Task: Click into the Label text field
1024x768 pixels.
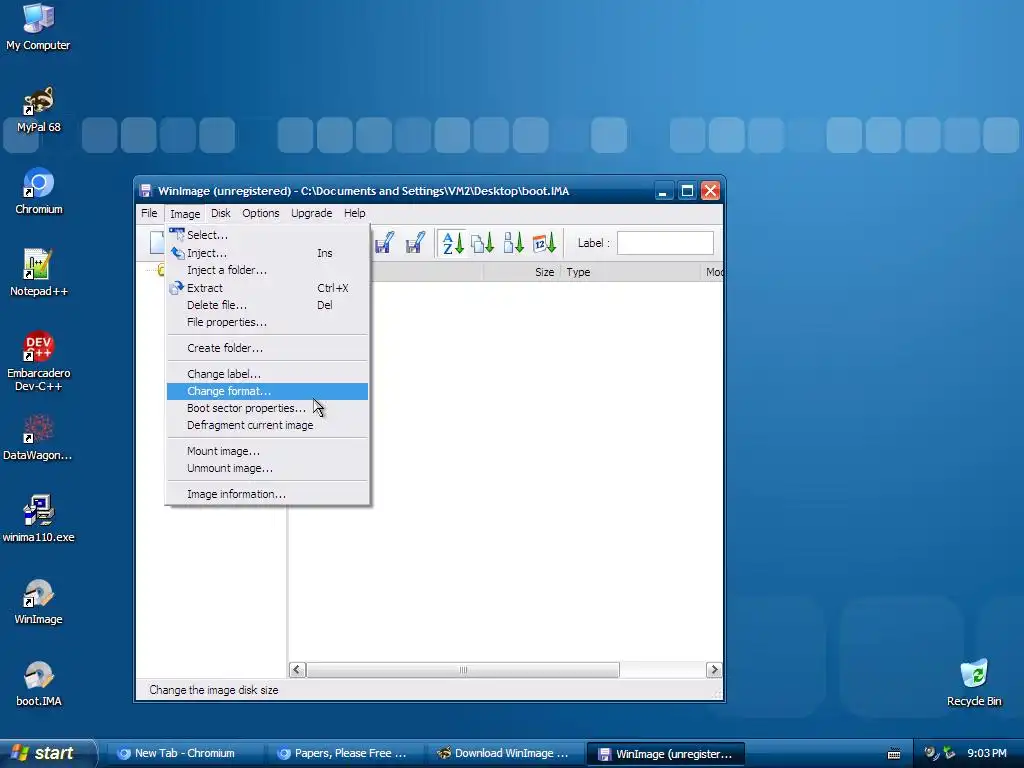Action: click(x=665, y=243)
